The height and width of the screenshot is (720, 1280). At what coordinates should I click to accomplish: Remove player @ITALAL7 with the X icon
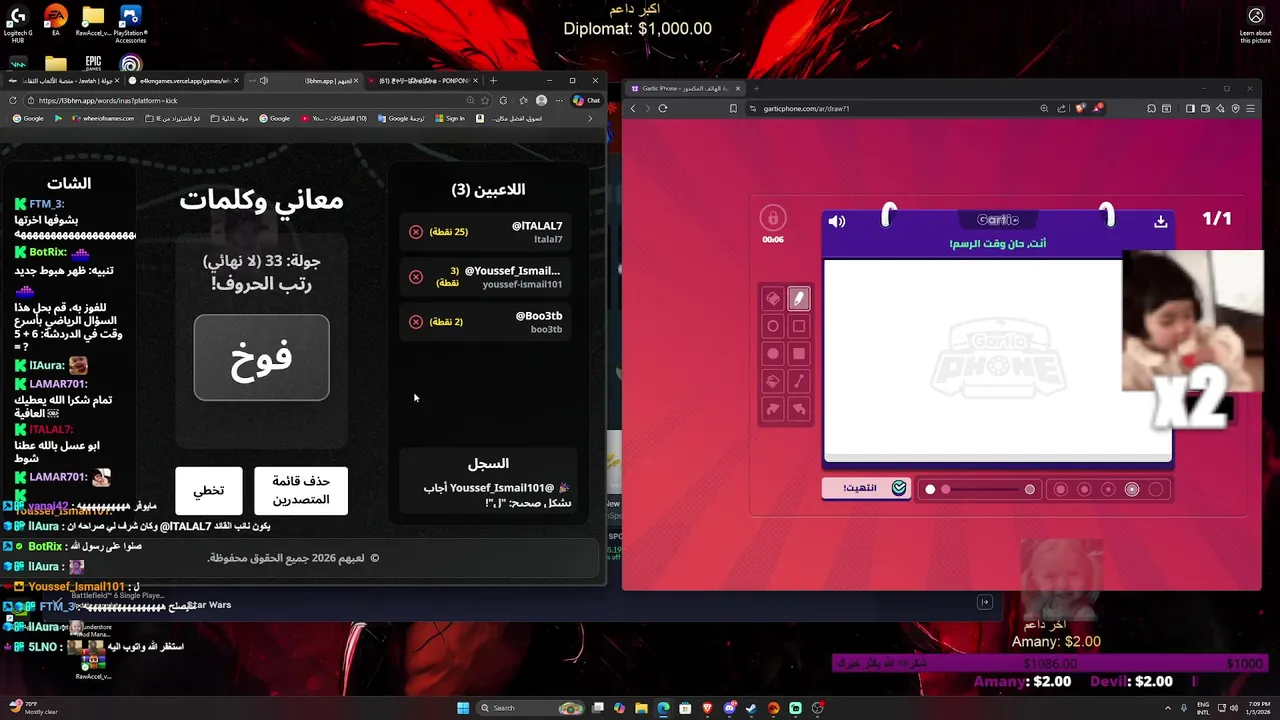(x=416, y=232)
